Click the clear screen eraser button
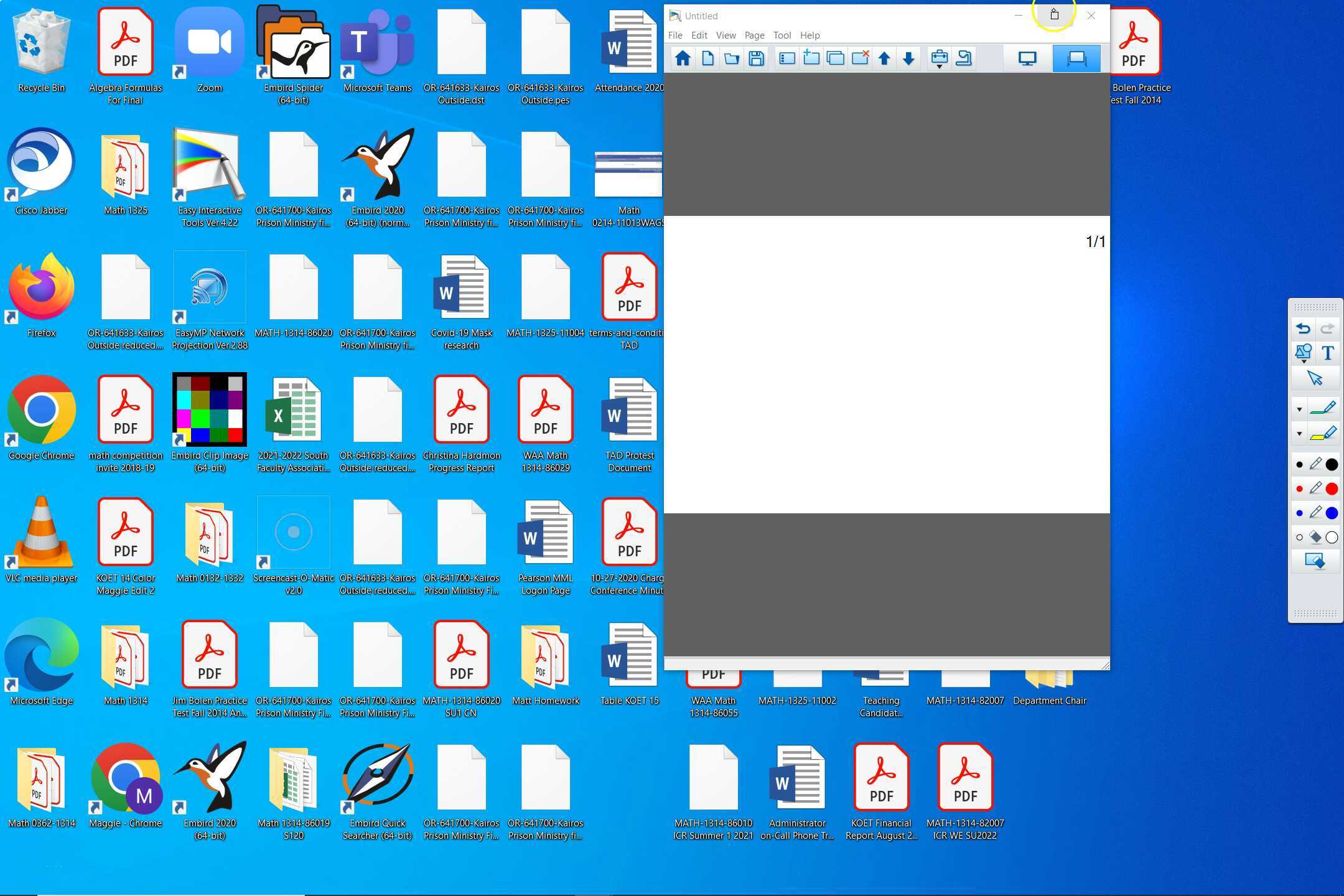This screenshot has height=896, width=1344. pos(1315,562)
